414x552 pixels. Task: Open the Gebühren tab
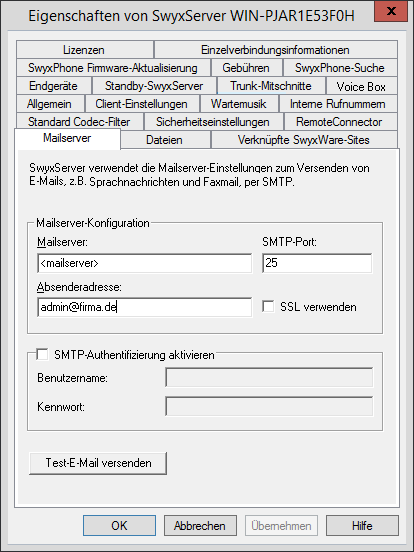click(246, 68)
